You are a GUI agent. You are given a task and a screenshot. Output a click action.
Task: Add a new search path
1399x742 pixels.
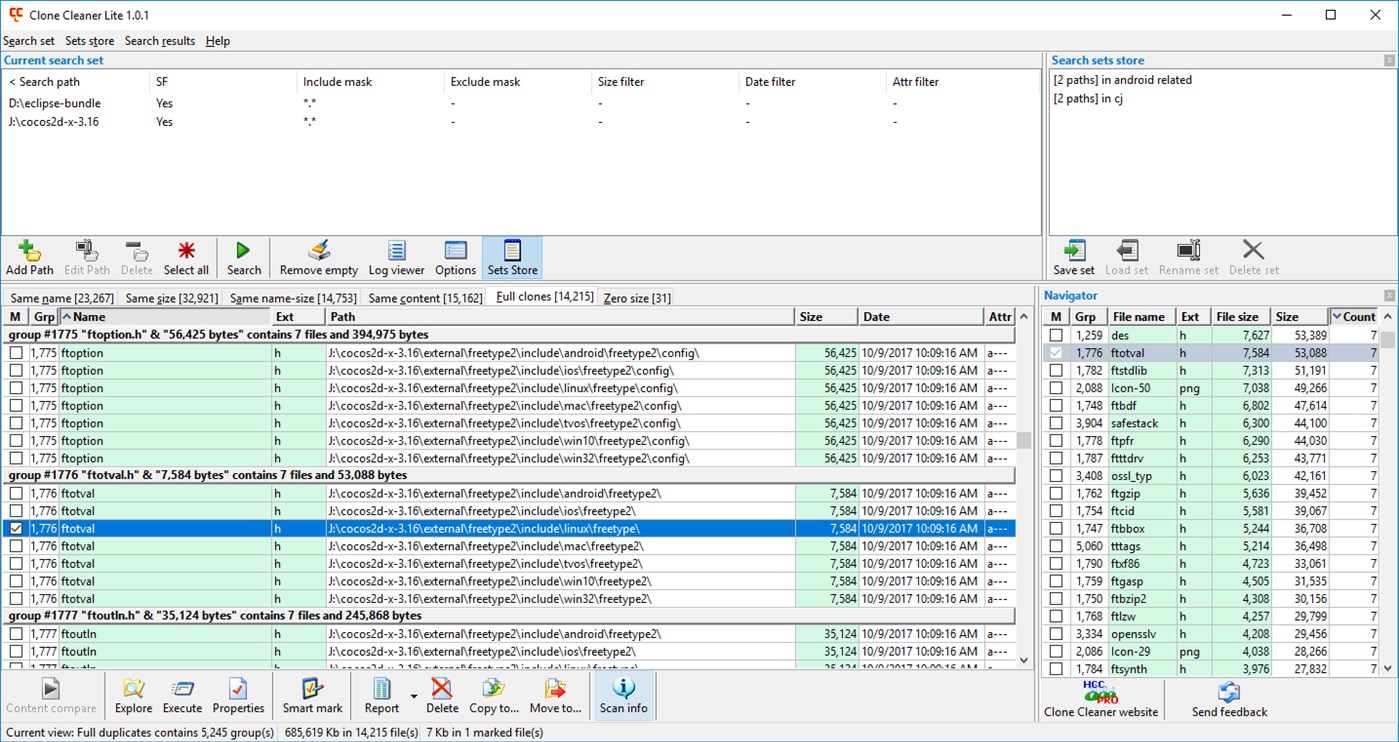[29, 257]
